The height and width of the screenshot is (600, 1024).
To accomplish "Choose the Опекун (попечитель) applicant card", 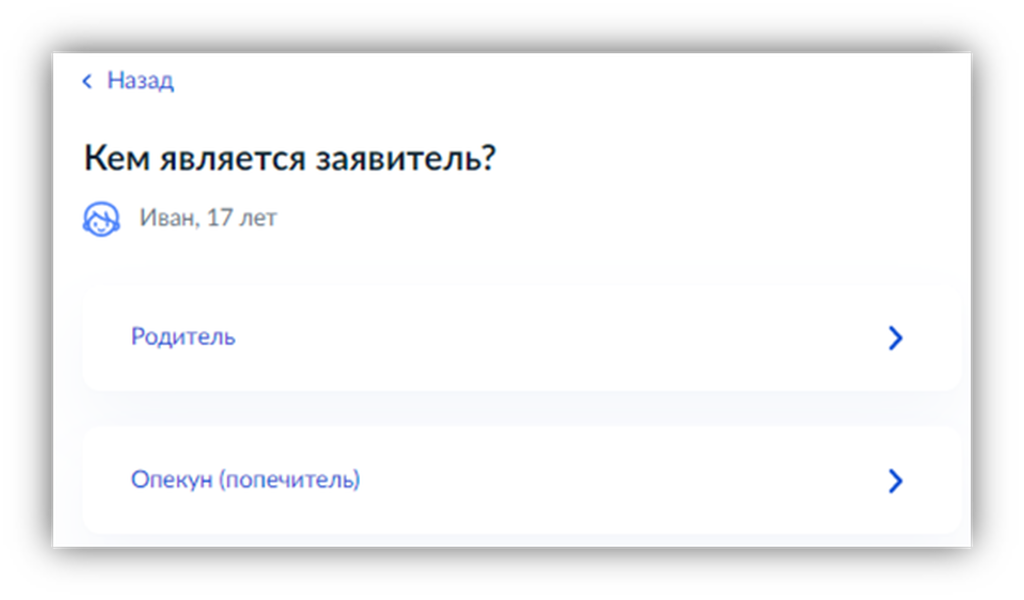I will (x=520, y=481).
